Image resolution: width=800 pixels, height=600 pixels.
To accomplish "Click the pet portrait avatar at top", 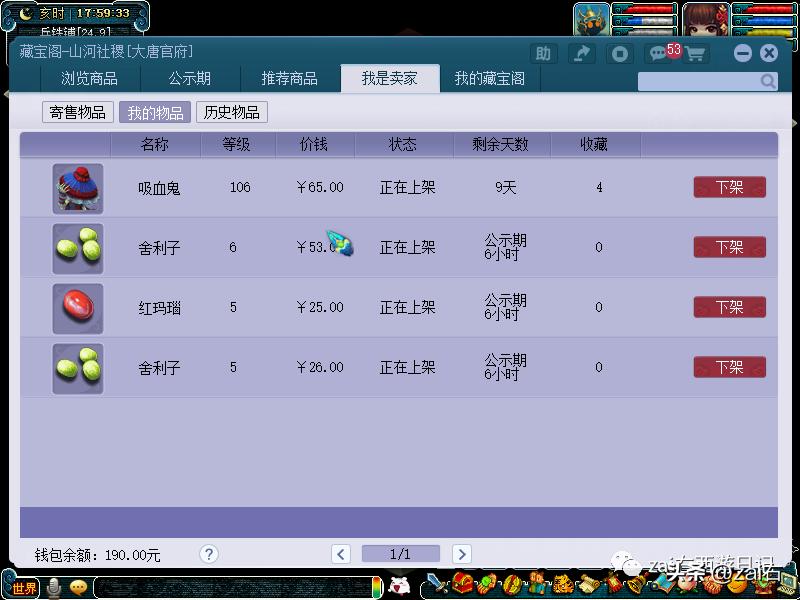I will click(591, 19).
